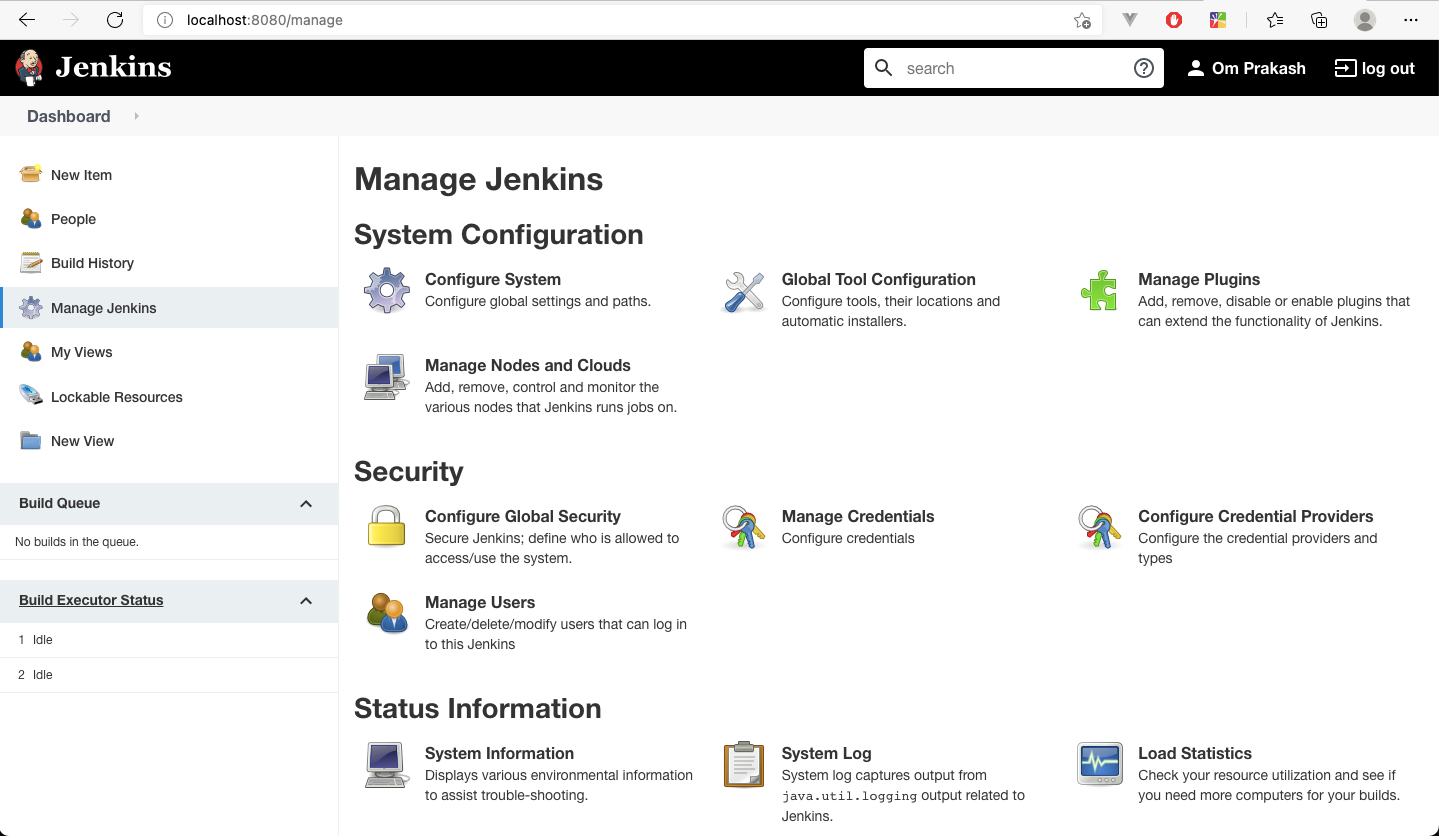This screenshot has width=1439, height=836.
Task: Open New Item in the sidebar
Action: click(x=81, y=175)
